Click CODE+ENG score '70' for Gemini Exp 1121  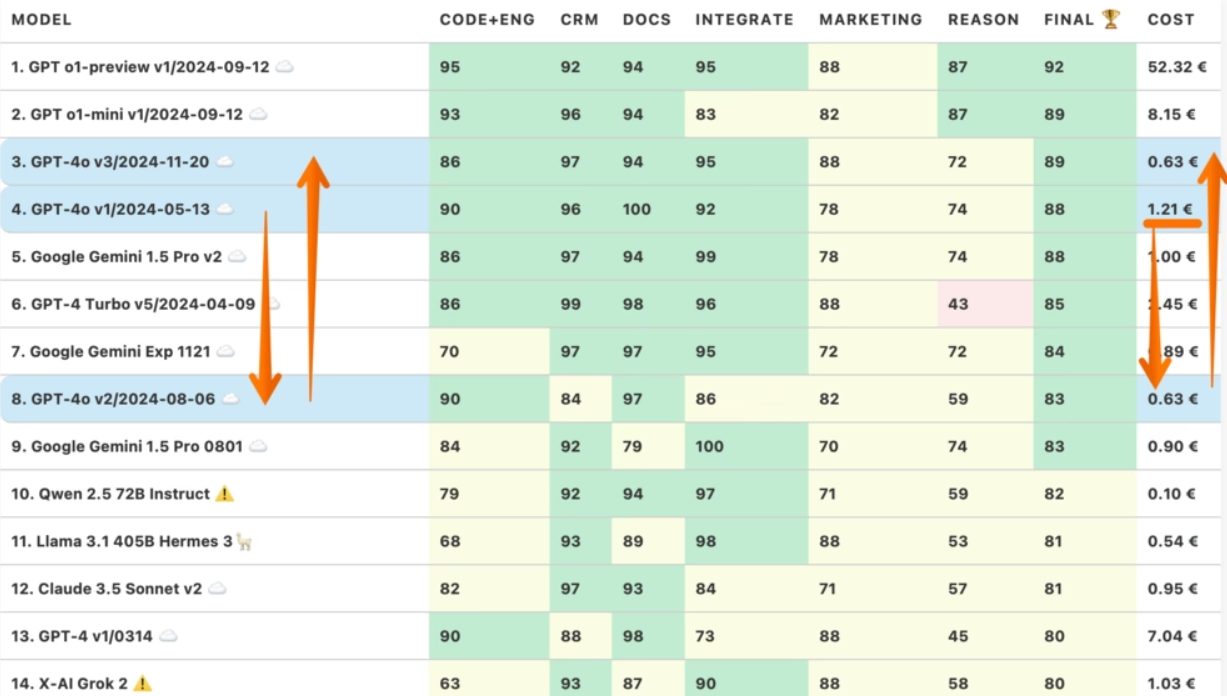point(450,352)
